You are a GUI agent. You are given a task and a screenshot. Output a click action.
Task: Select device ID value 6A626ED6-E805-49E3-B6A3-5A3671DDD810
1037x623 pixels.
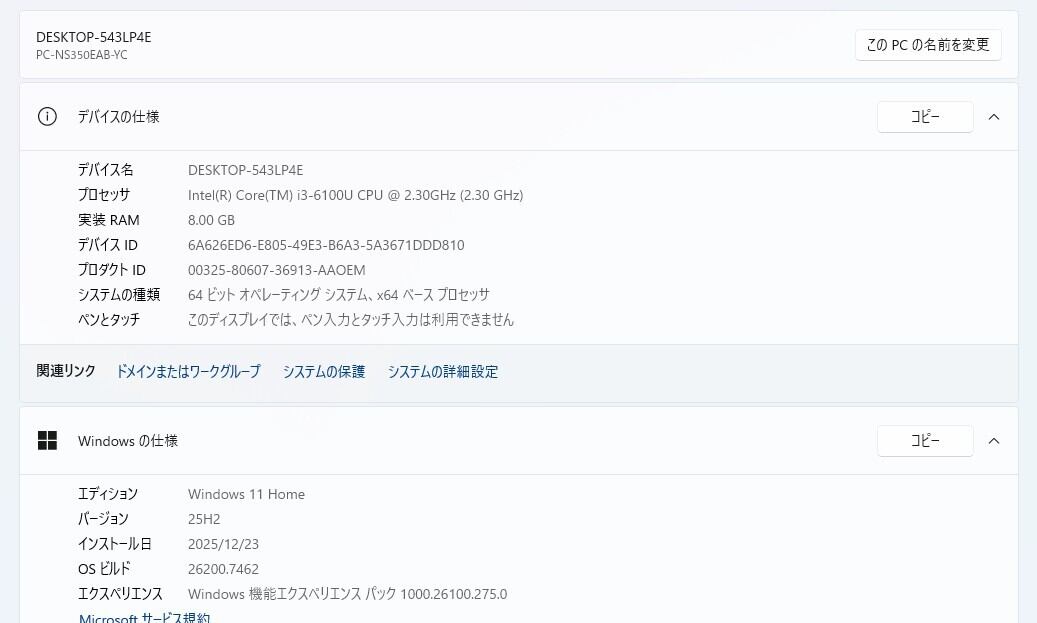tap(326, 245)
